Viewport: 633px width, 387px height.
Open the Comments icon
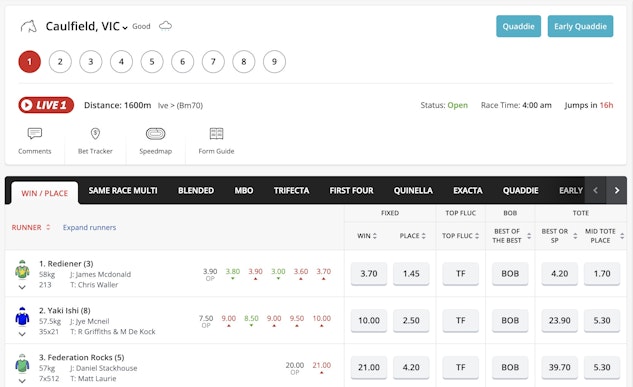tap(35, 134)
